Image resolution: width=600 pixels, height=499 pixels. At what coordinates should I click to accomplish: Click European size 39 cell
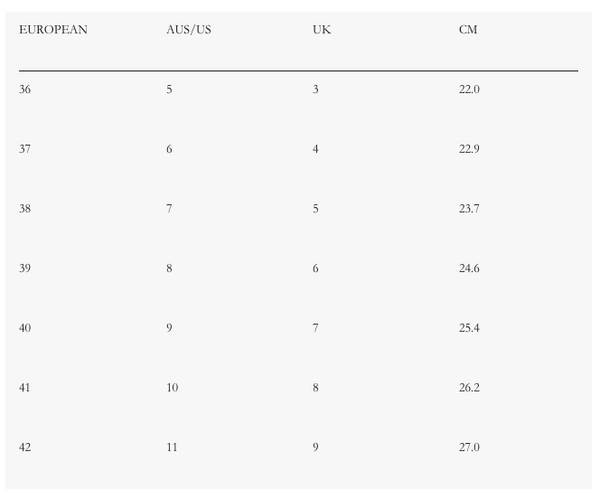(x=25, y=268)
